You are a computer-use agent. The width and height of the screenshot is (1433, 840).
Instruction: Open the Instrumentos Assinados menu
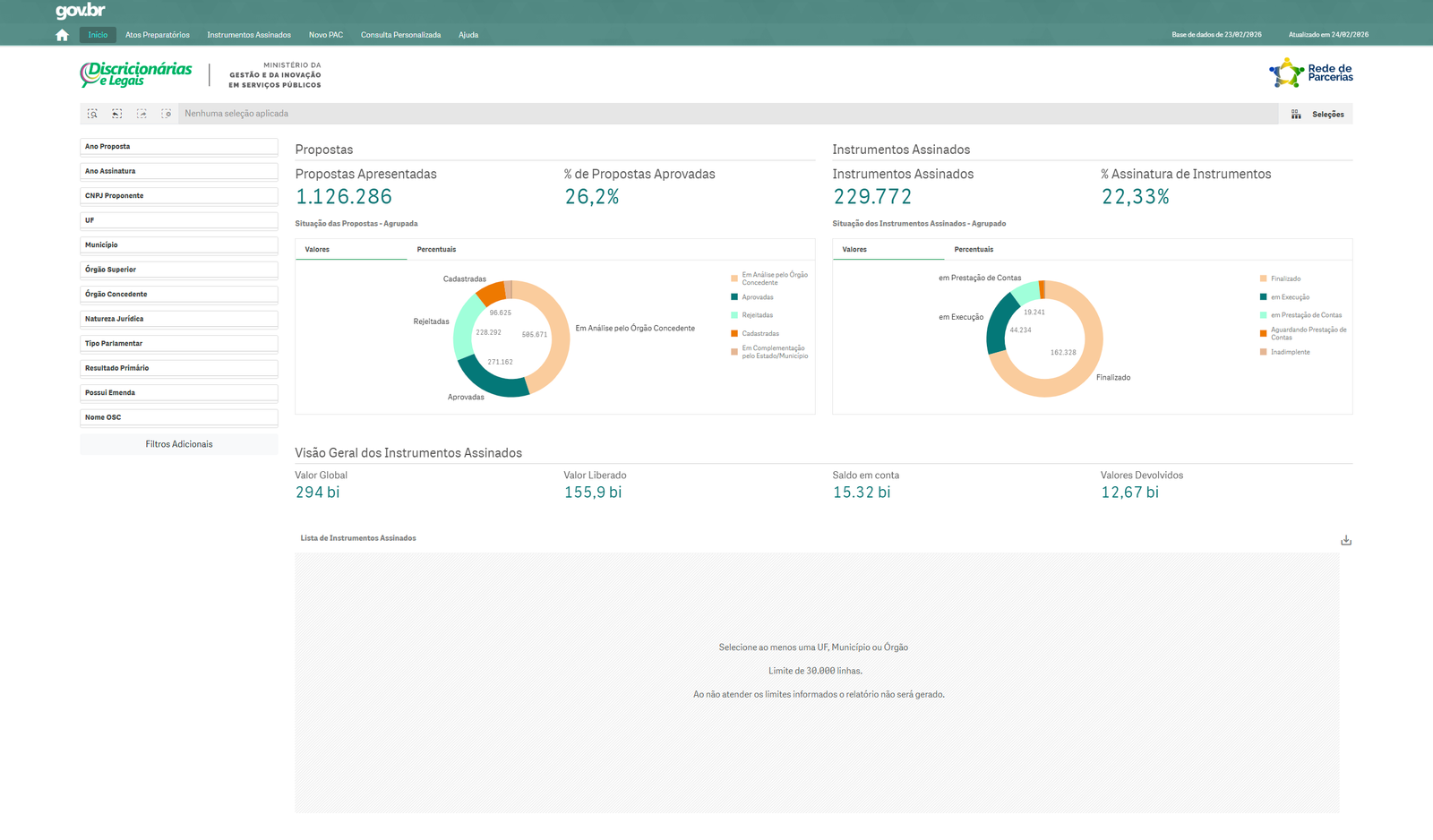249,35
